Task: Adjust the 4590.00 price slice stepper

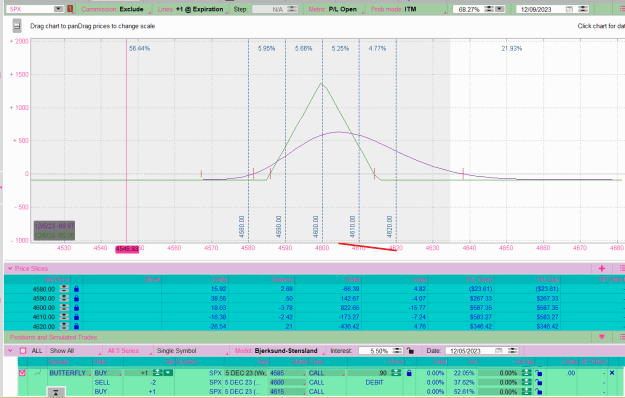Action: 64,298
